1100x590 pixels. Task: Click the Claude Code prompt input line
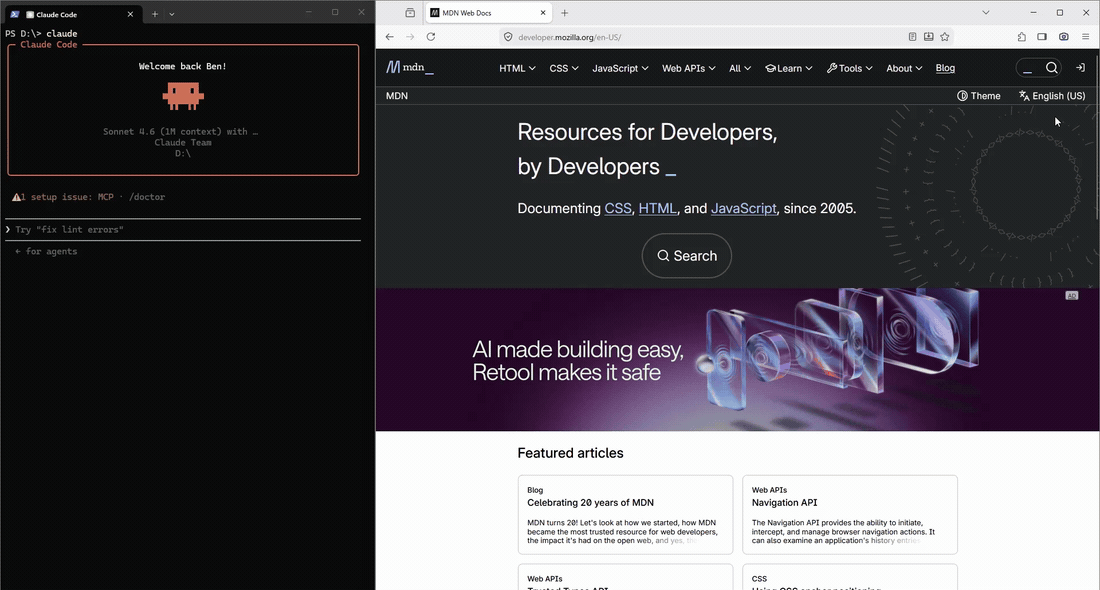pyautogui.click(x=183, y=229)
